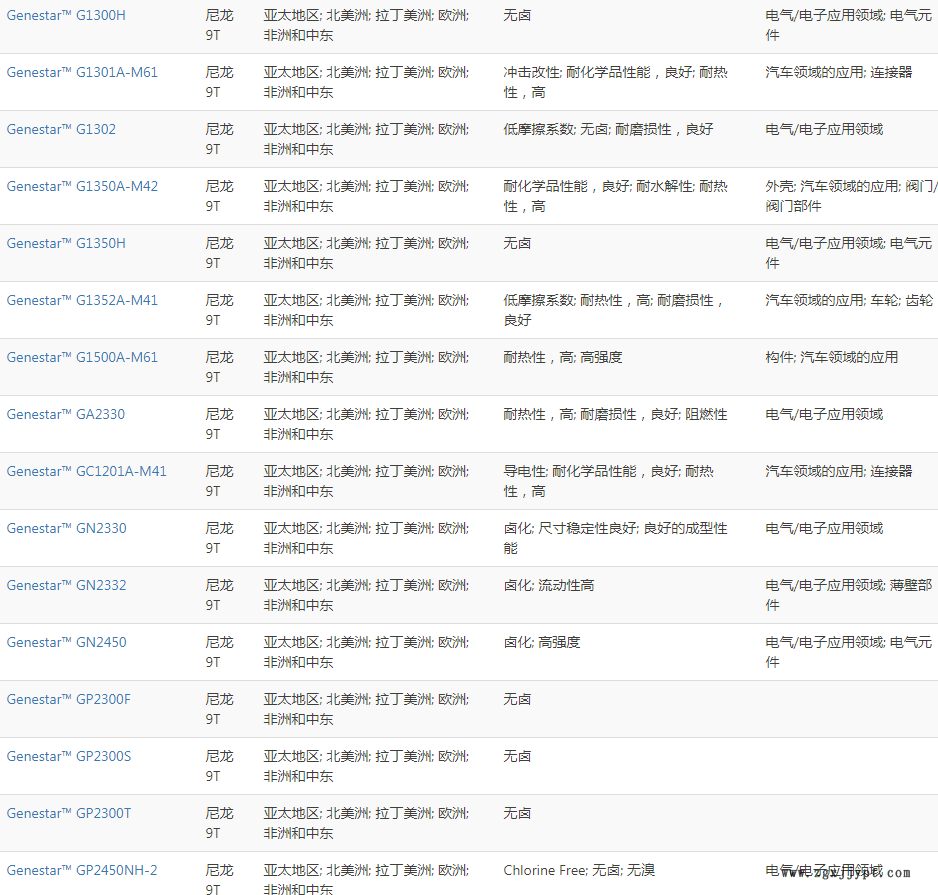Open the Genestar G1350H link

click(66, 244)
